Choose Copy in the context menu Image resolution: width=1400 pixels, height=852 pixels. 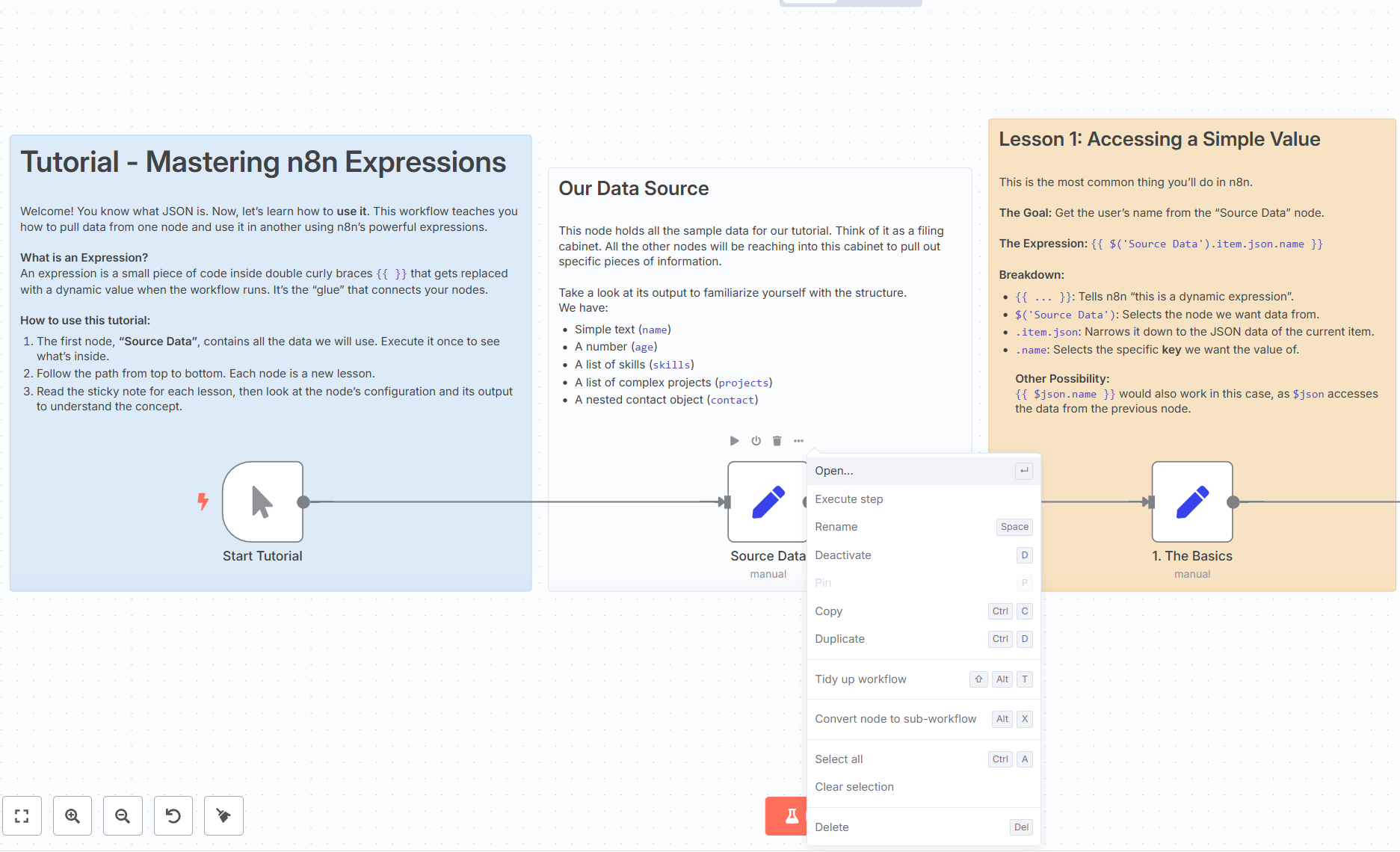(924, 611)
